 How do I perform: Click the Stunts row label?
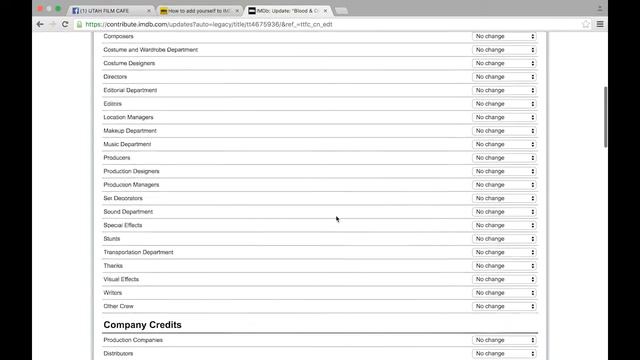tap(112, 238)
